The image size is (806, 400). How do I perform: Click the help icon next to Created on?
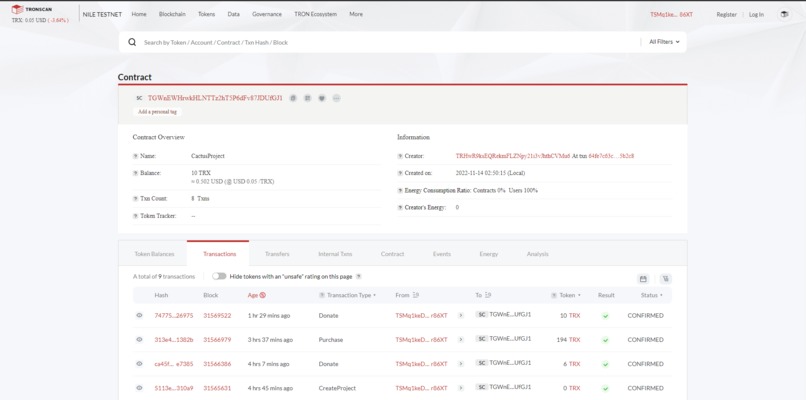pyautogui.click(x=400, y=173)
